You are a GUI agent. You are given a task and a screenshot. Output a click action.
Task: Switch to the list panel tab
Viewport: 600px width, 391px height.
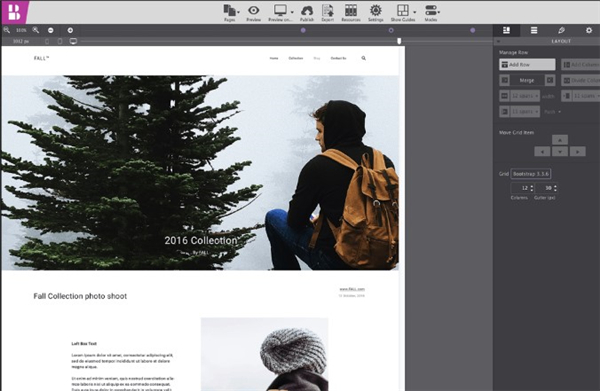pyautogui.click(x=534, y=30)
